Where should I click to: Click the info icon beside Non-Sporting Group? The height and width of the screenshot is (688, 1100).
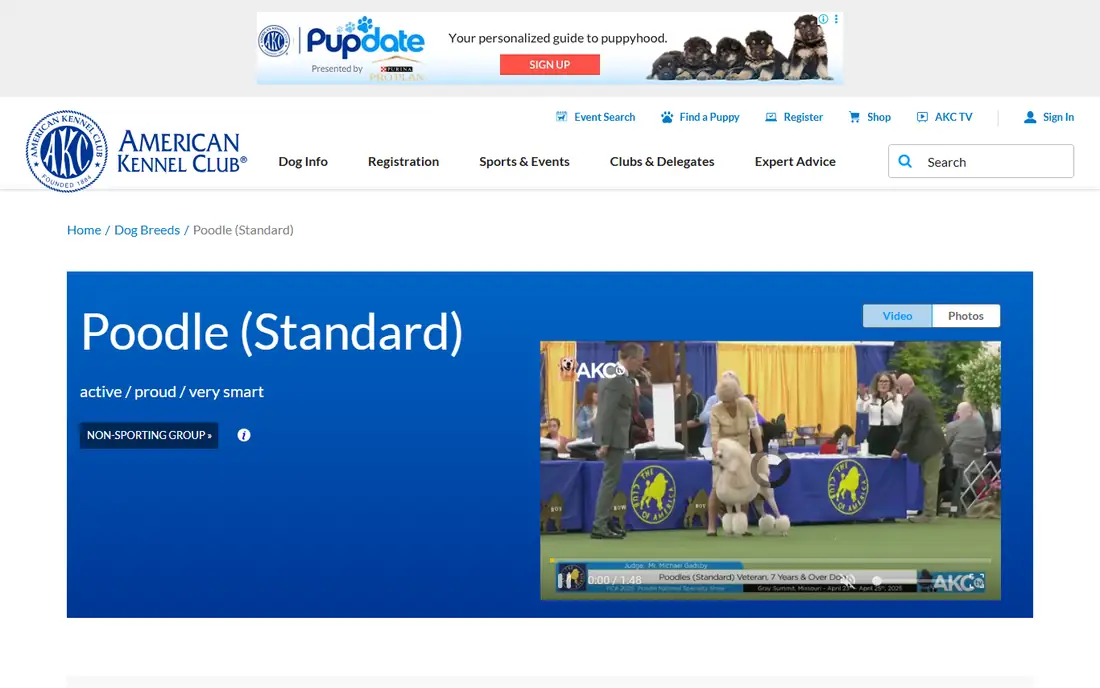(243, 436)
